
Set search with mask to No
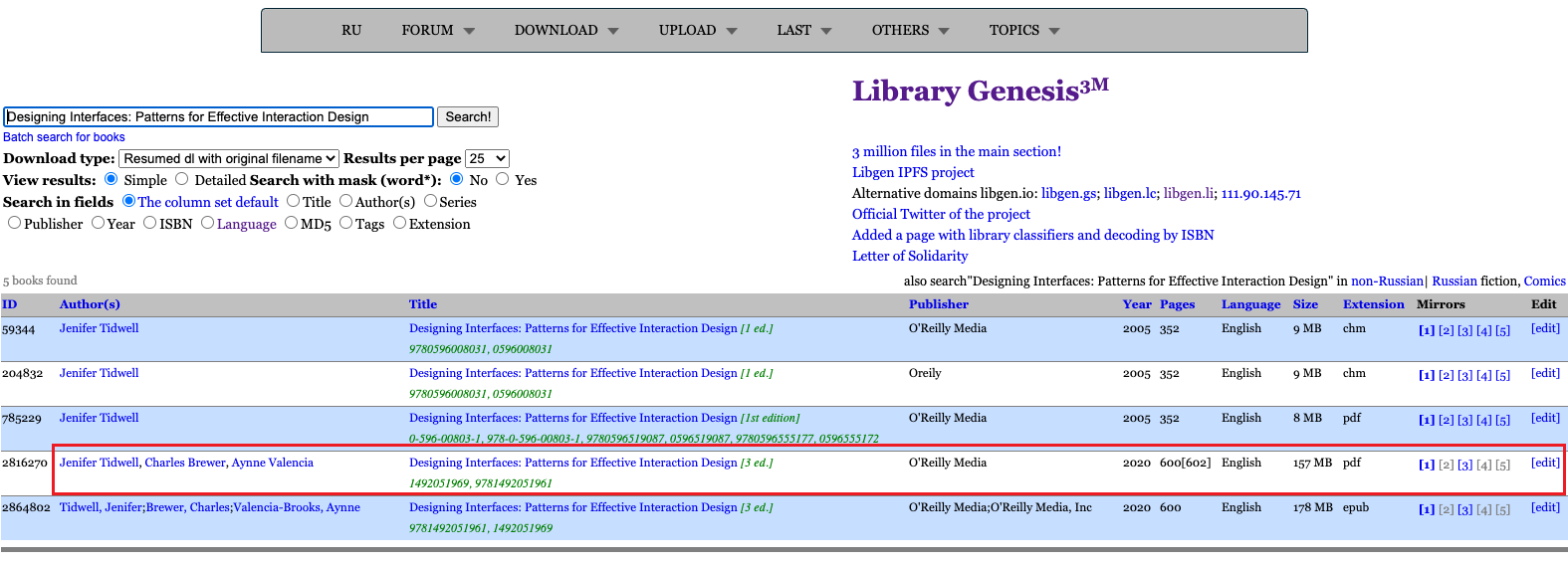coord(456,179)
